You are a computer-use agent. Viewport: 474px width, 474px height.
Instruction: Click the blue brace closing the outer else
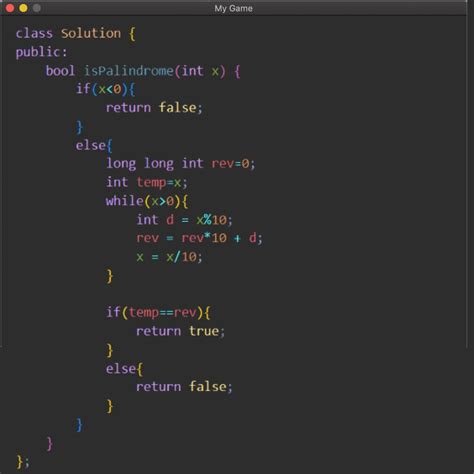[x=79, y=425]
